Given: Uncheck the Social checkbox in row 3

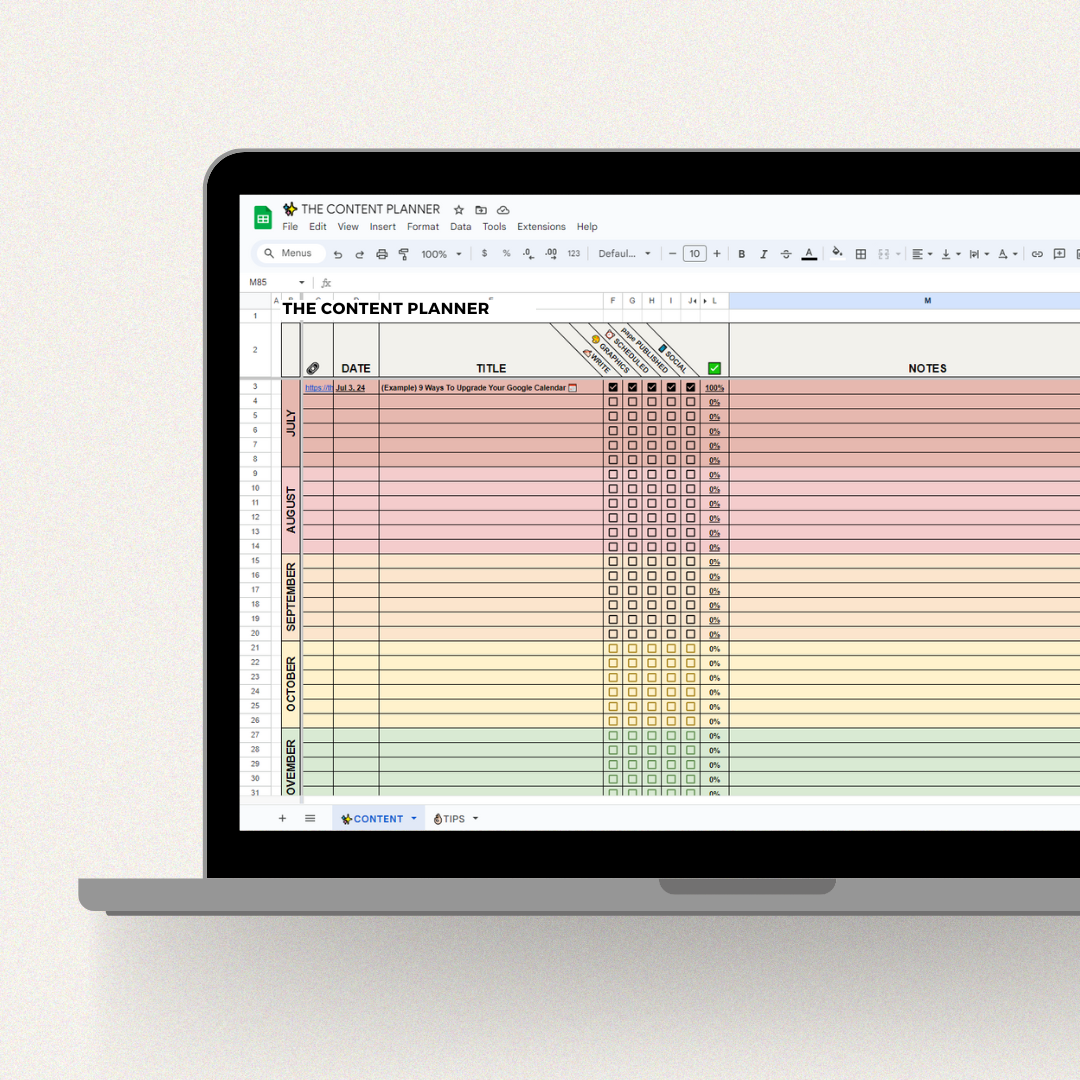Looking at the screenshot, I should point(690,387).
